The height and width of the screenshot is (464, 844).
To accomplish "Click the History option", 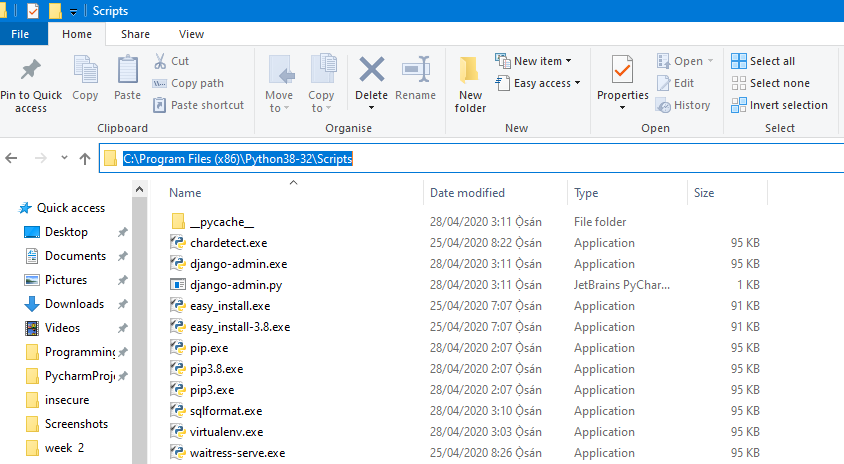I will 683,105.
